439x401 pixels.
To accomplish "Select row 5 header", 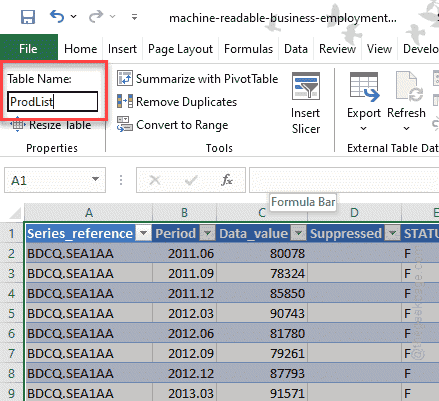I will click(12, 313).
